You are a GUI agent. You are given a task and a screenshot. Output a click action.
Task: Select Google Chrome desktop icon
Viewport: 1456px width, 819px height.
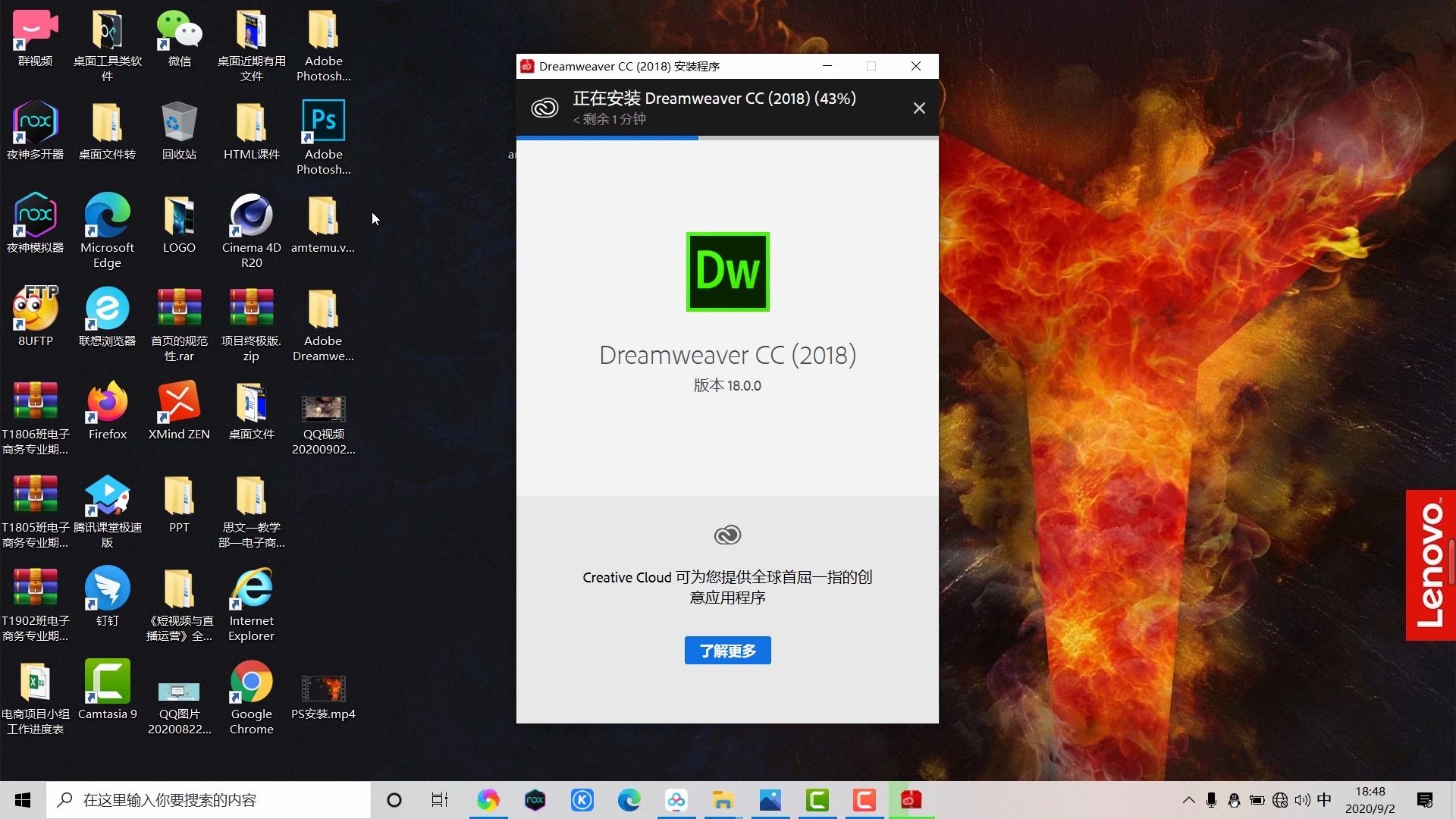pyautogui.click(x=251, y=698)
